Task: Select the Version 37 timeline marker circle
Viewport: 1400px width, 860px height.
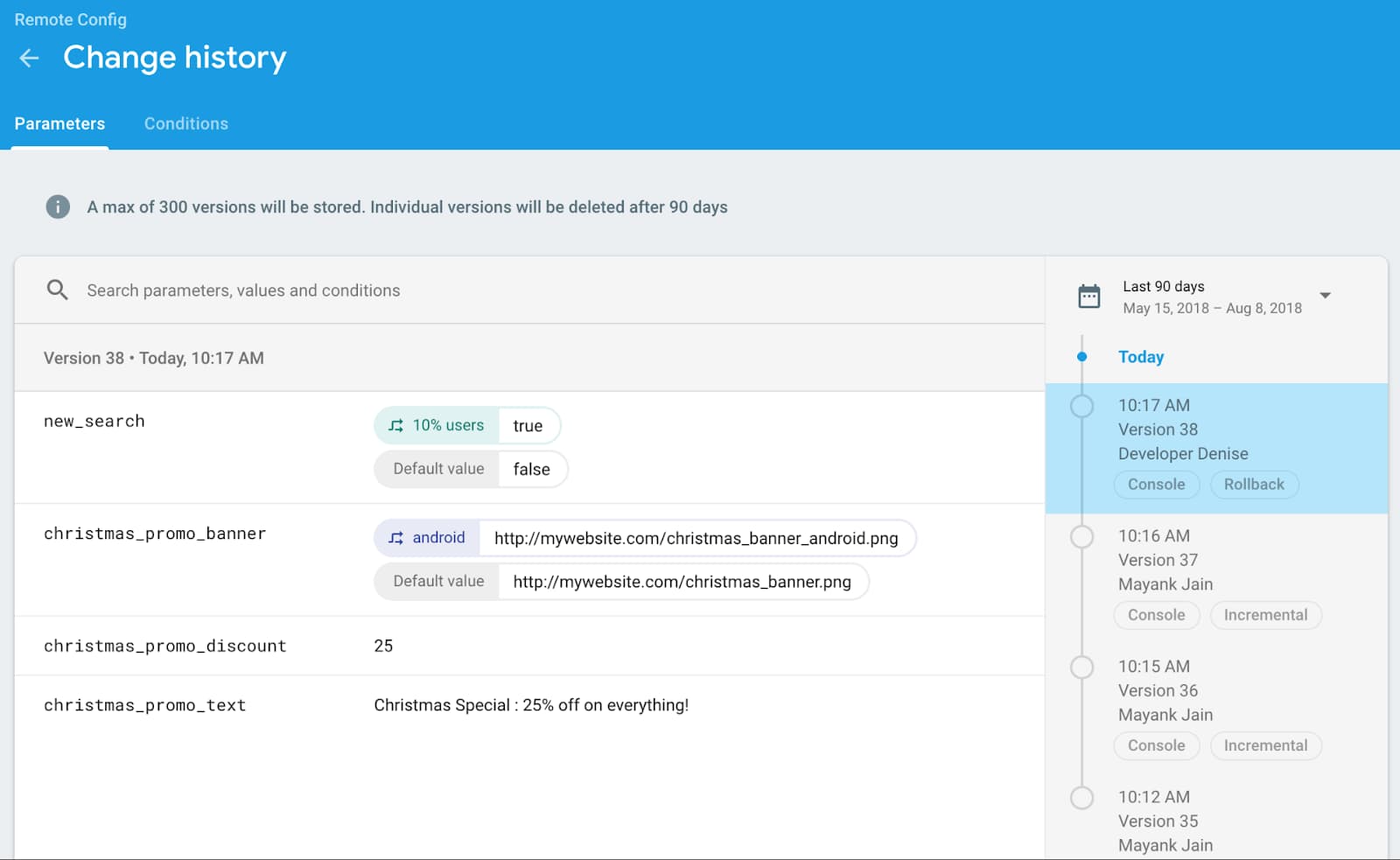Action: pyautogui.click(x=1082, y=536)
